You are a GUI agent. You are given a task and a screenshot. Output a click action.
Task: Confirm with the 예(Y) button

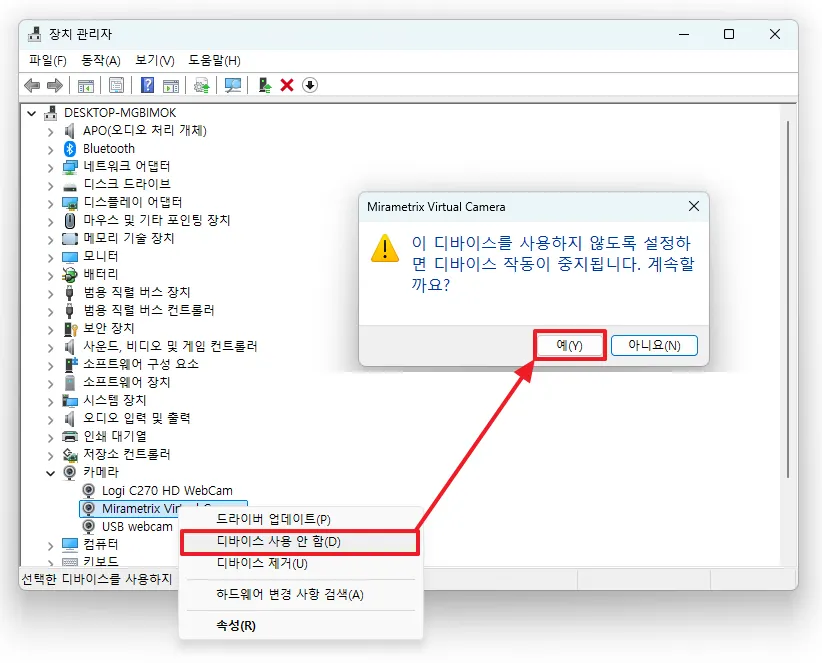tap(569, 345)
